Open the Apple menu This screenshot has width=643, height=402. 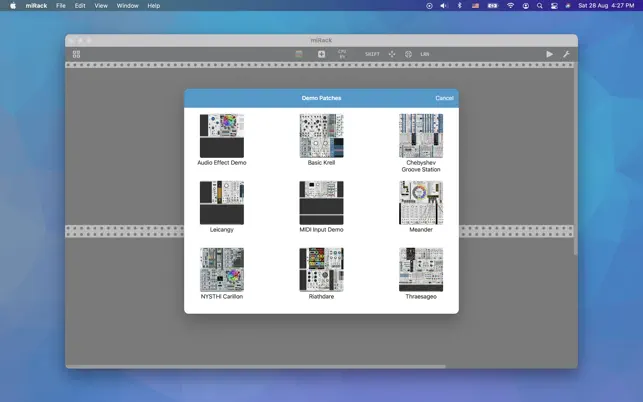coord(13,6)
